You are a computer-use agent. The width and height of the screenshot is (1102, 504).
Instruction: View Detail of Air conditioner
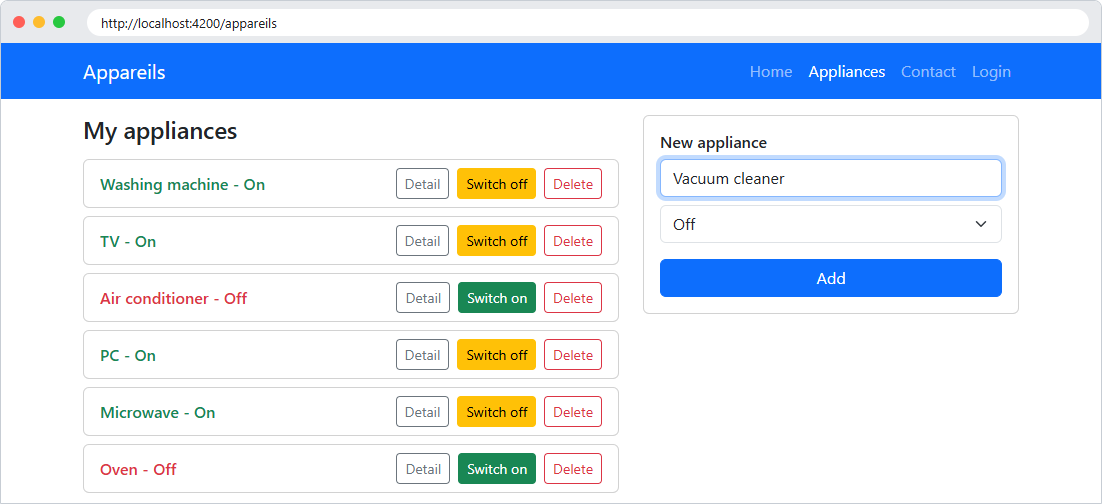click(x=422, y=298)
